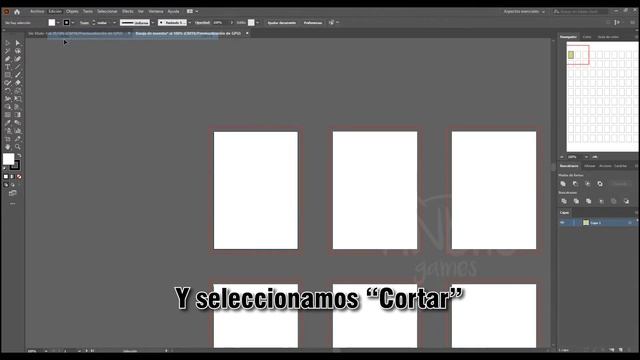The width and height of the screenshot is (640, 360).
Task: Open workspace Aspectos esenciales dropdown
Action: point(524,11)
